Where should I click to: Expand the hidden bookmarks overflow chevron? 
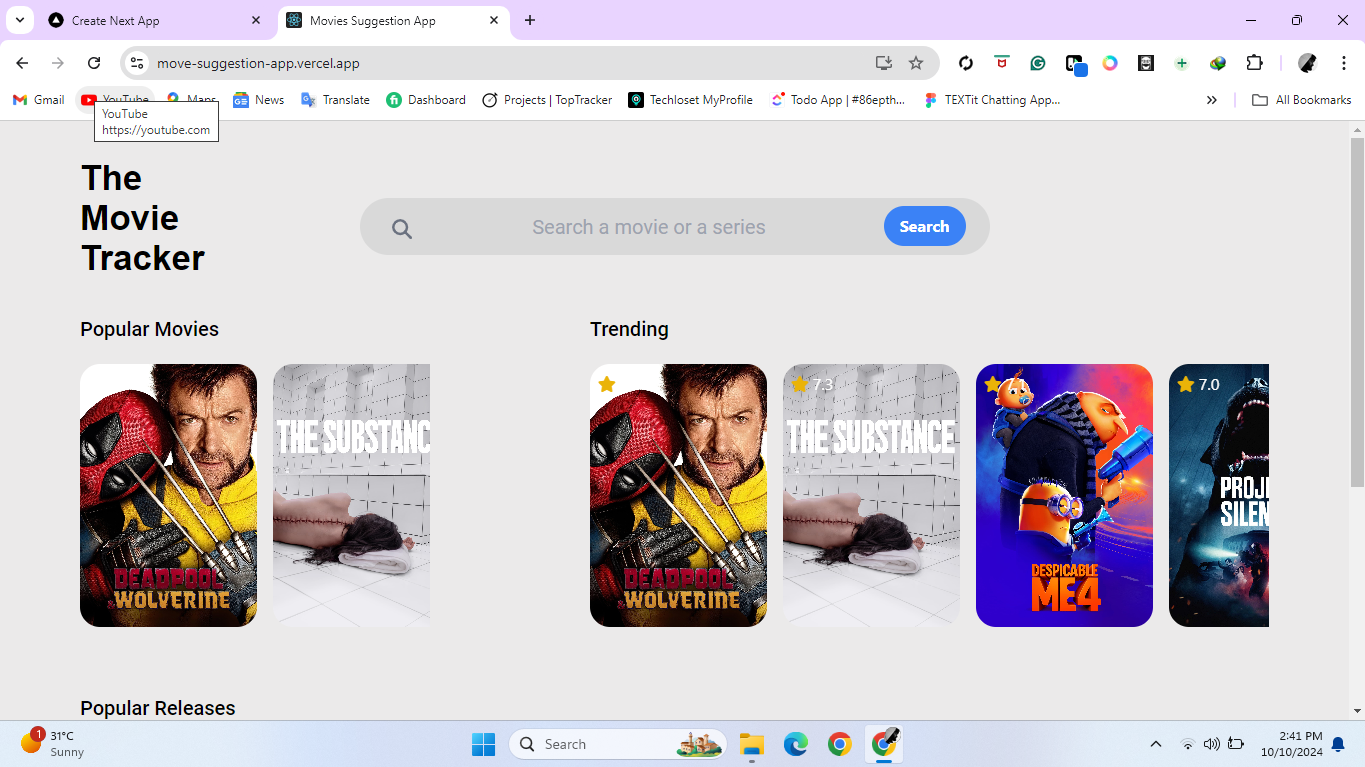pos(1211,100)
